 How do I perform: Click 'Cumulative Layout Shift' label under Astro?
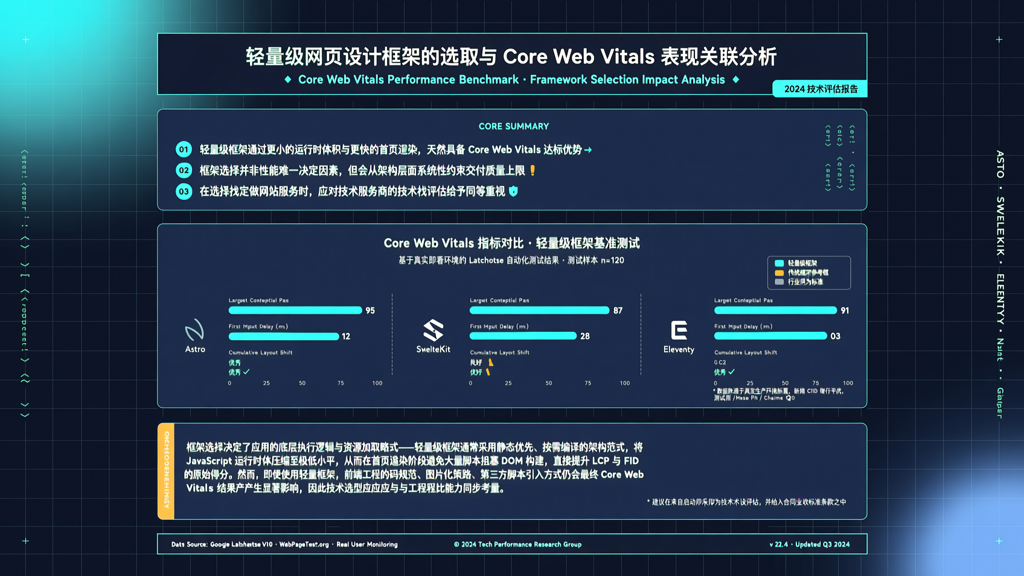[261, 353]
